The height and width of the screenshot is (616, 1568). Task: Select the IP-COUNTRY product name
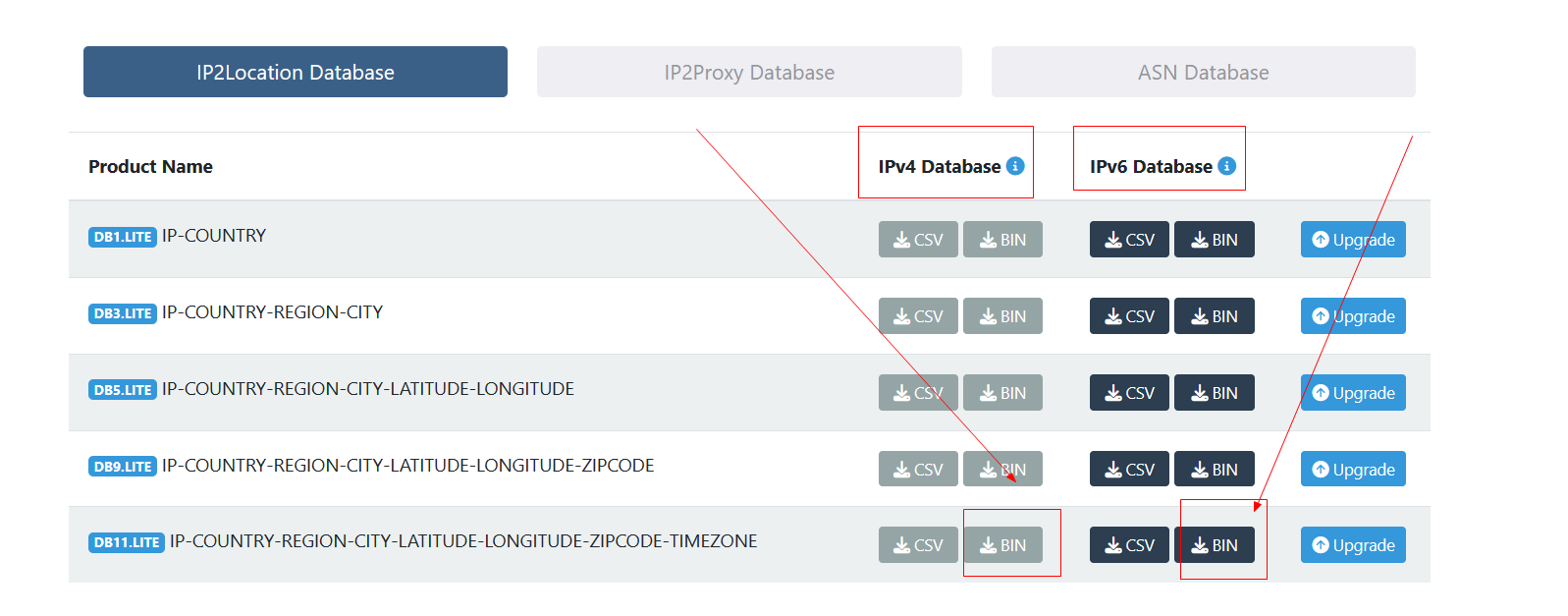pyautogui.click(x=214, y=236)
